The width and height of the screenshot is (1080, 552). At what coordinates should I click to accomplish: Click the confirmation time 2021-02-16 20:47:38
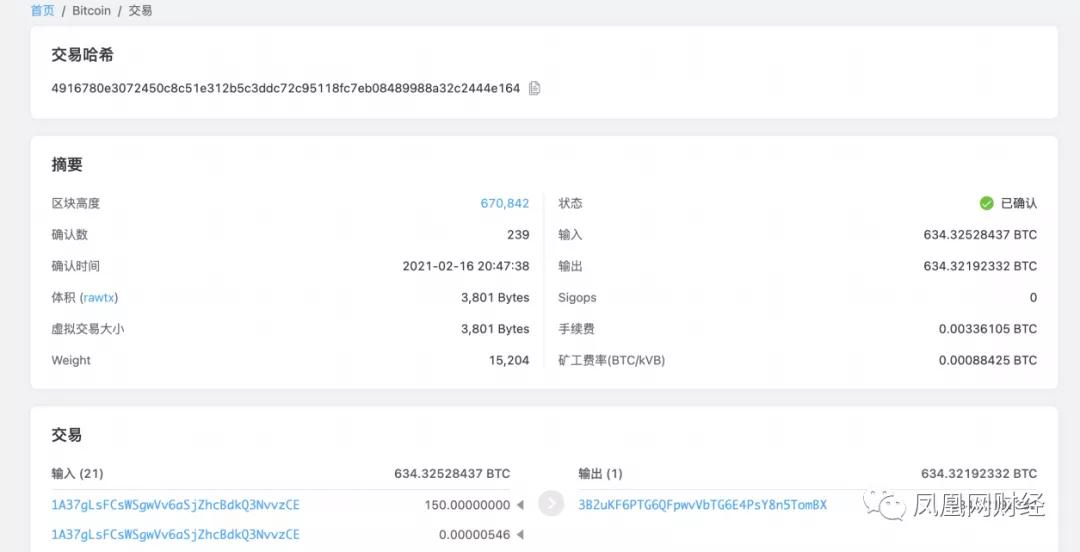coord(466,266)
